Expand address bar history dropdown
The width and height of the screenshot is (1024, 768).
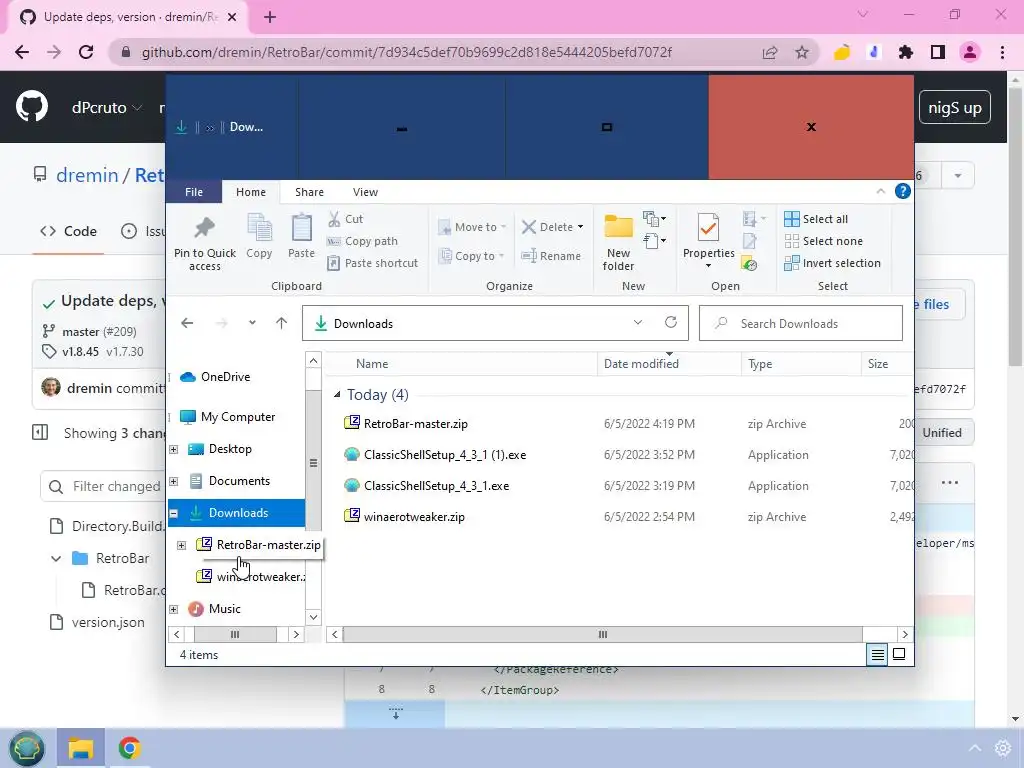[637, 323]
